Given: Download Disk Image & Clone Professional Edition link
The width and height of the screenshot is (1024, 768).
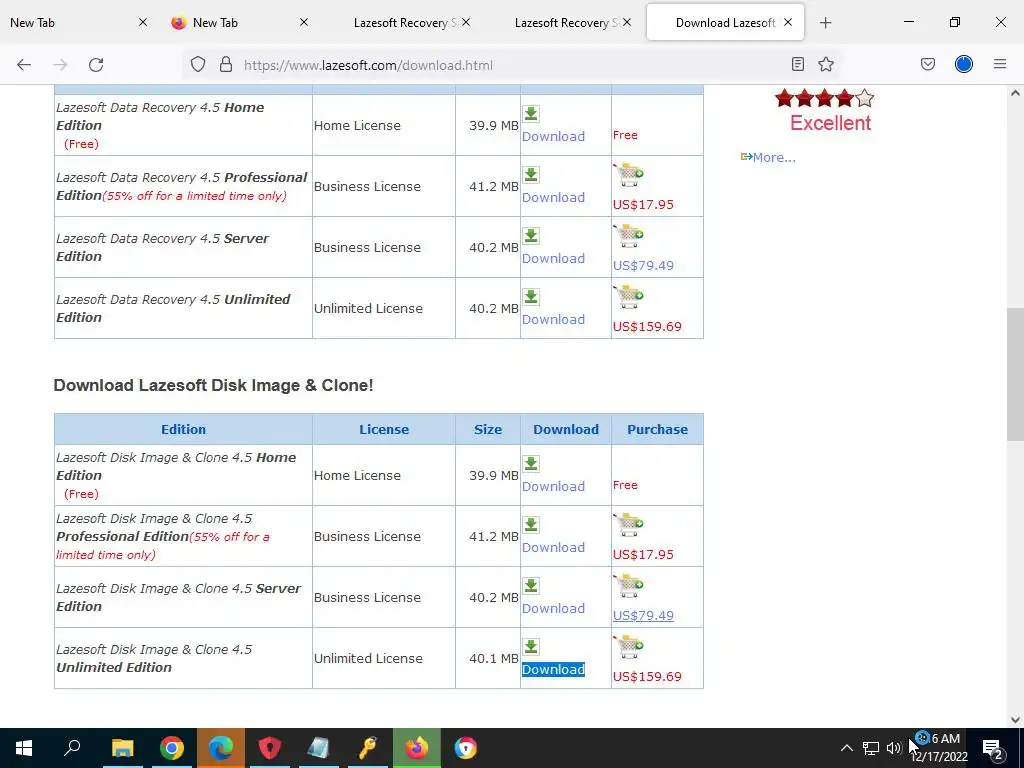Looking at the screenshot, I should point(553,547).
